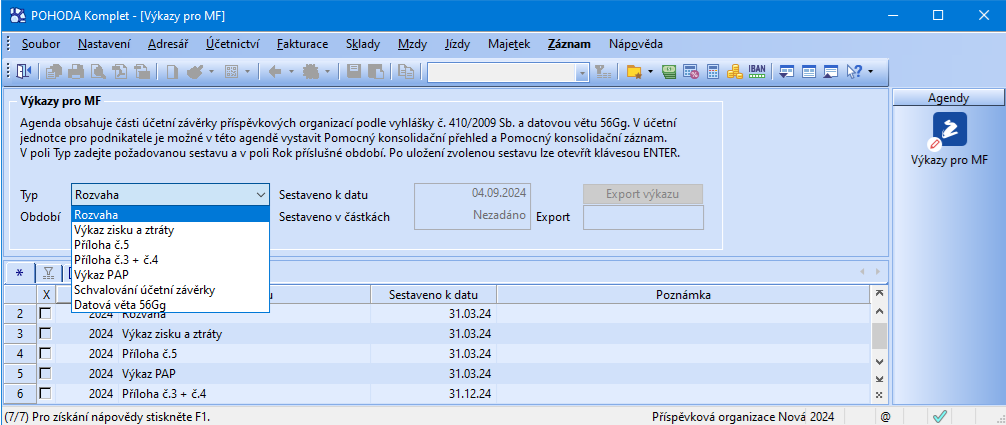This screenshot has width=1006, height=425.
Task: Tick checkbox for Příloha č.5 row
Action: (46, 353)
